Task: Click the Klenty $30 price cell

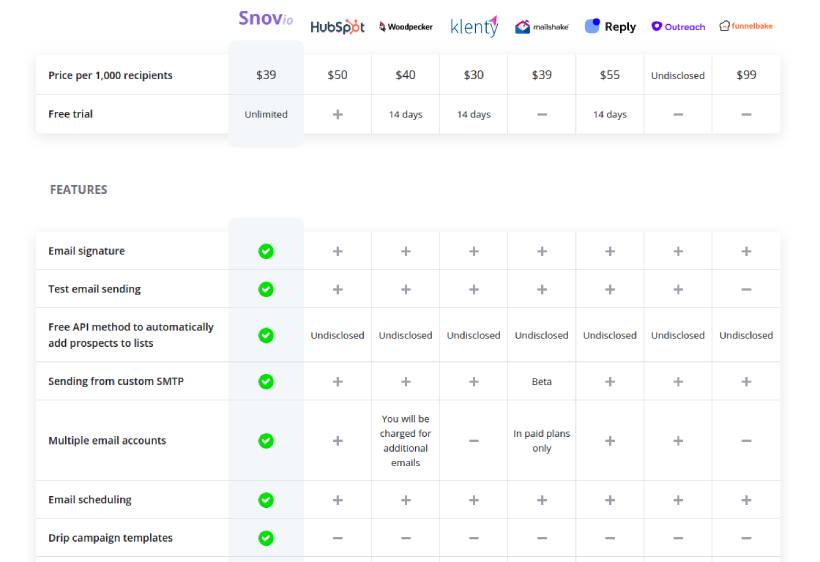Action: (x=474, y=75)
